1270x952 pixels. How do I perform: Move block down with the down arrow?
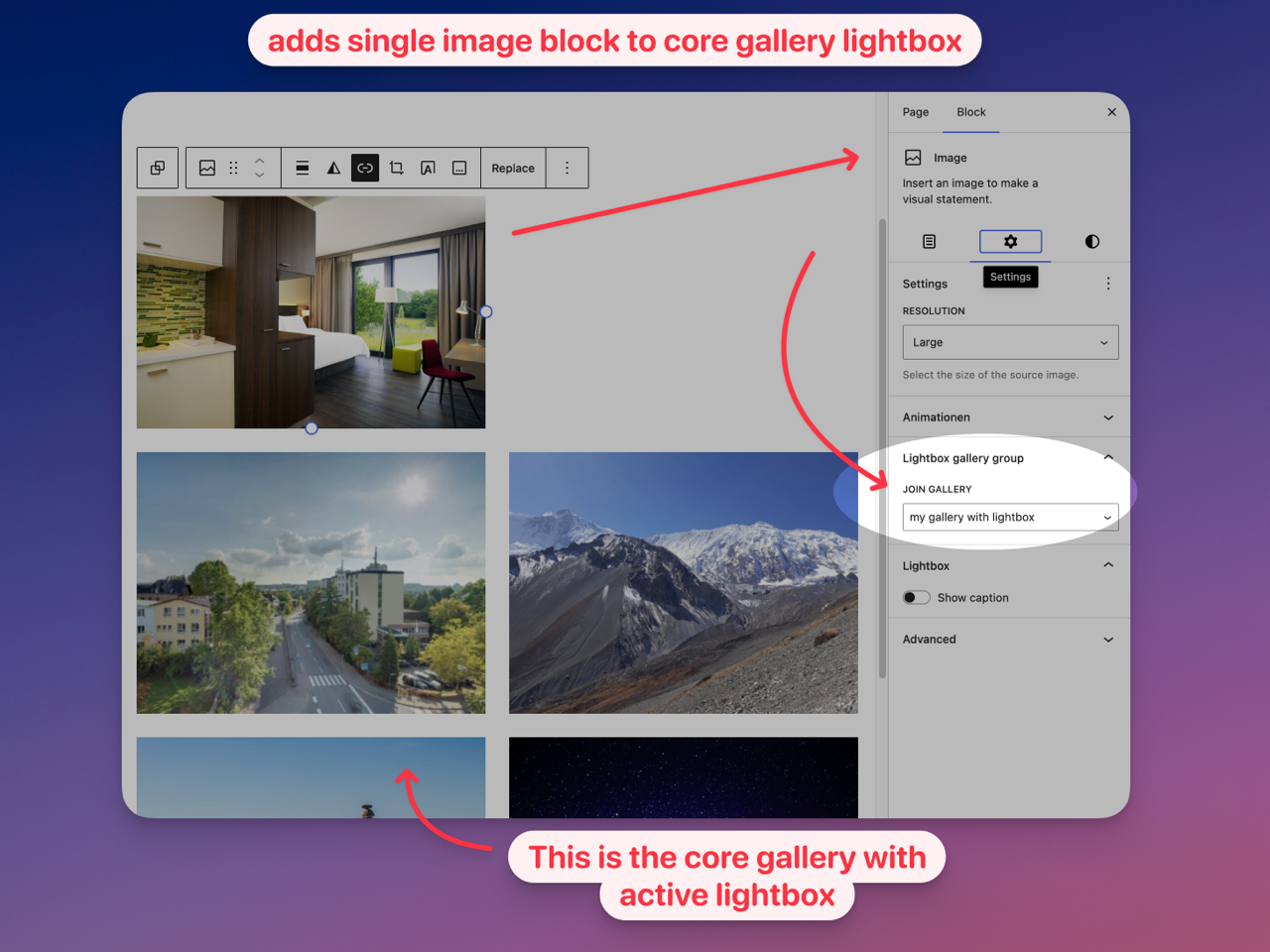(x=260, y=176)
